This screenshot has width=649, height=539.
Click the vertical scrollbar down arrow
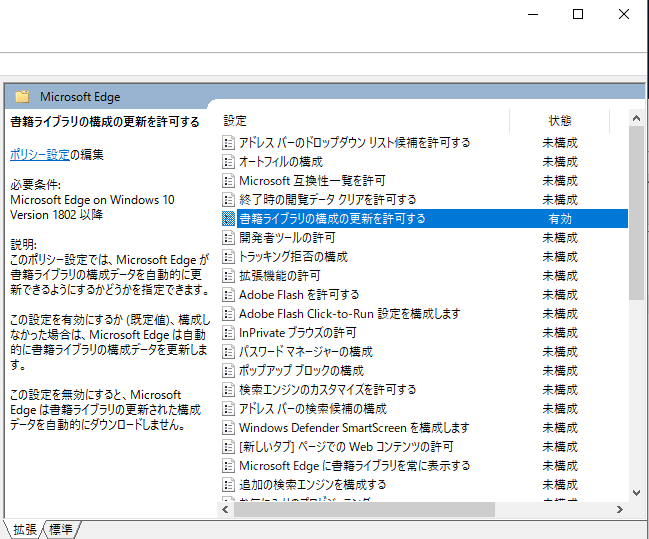tap(637, 493)
